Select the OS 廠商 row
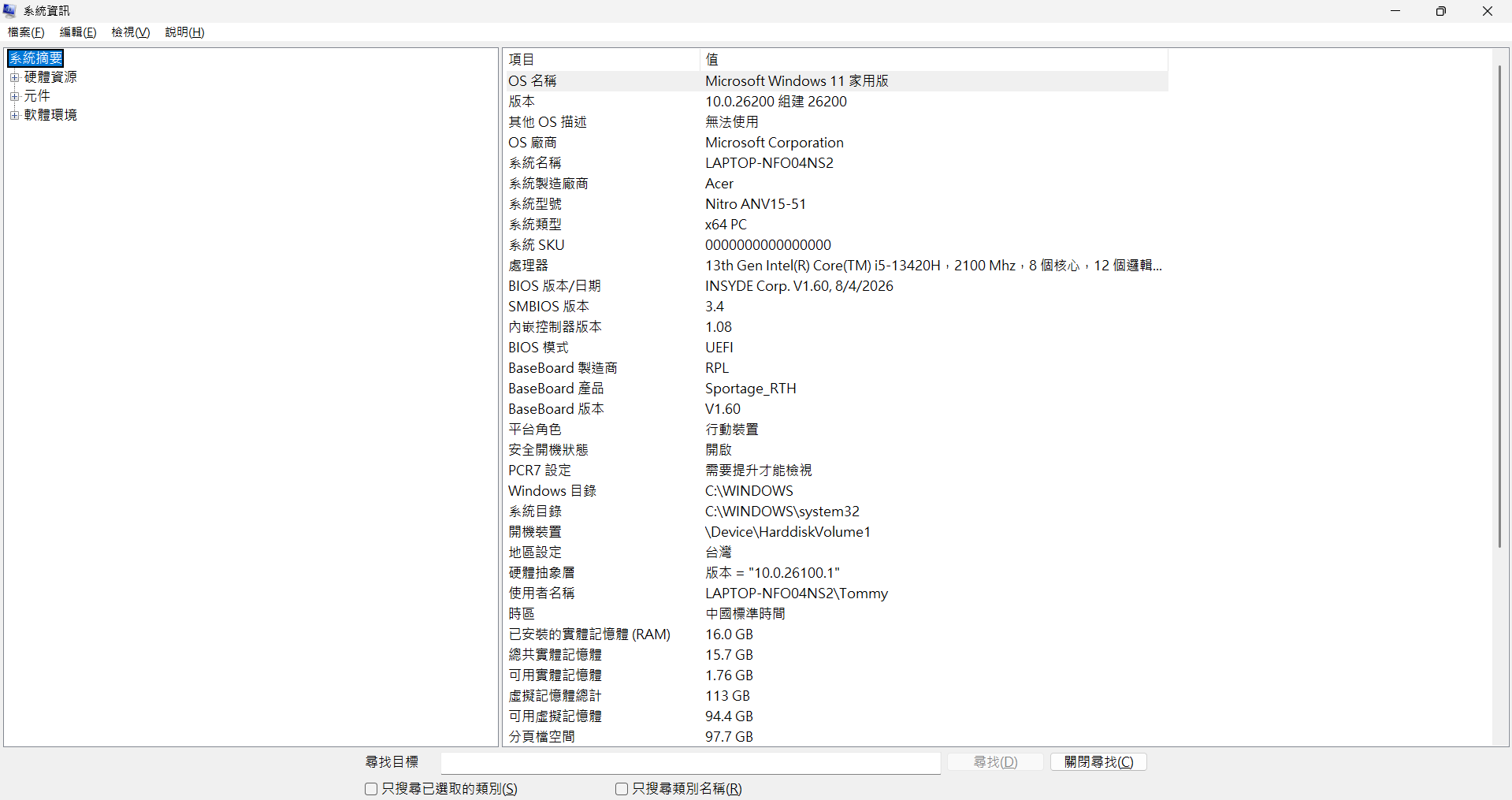The width and height of the screenshot is (1512, 800). tap(835, 143)
